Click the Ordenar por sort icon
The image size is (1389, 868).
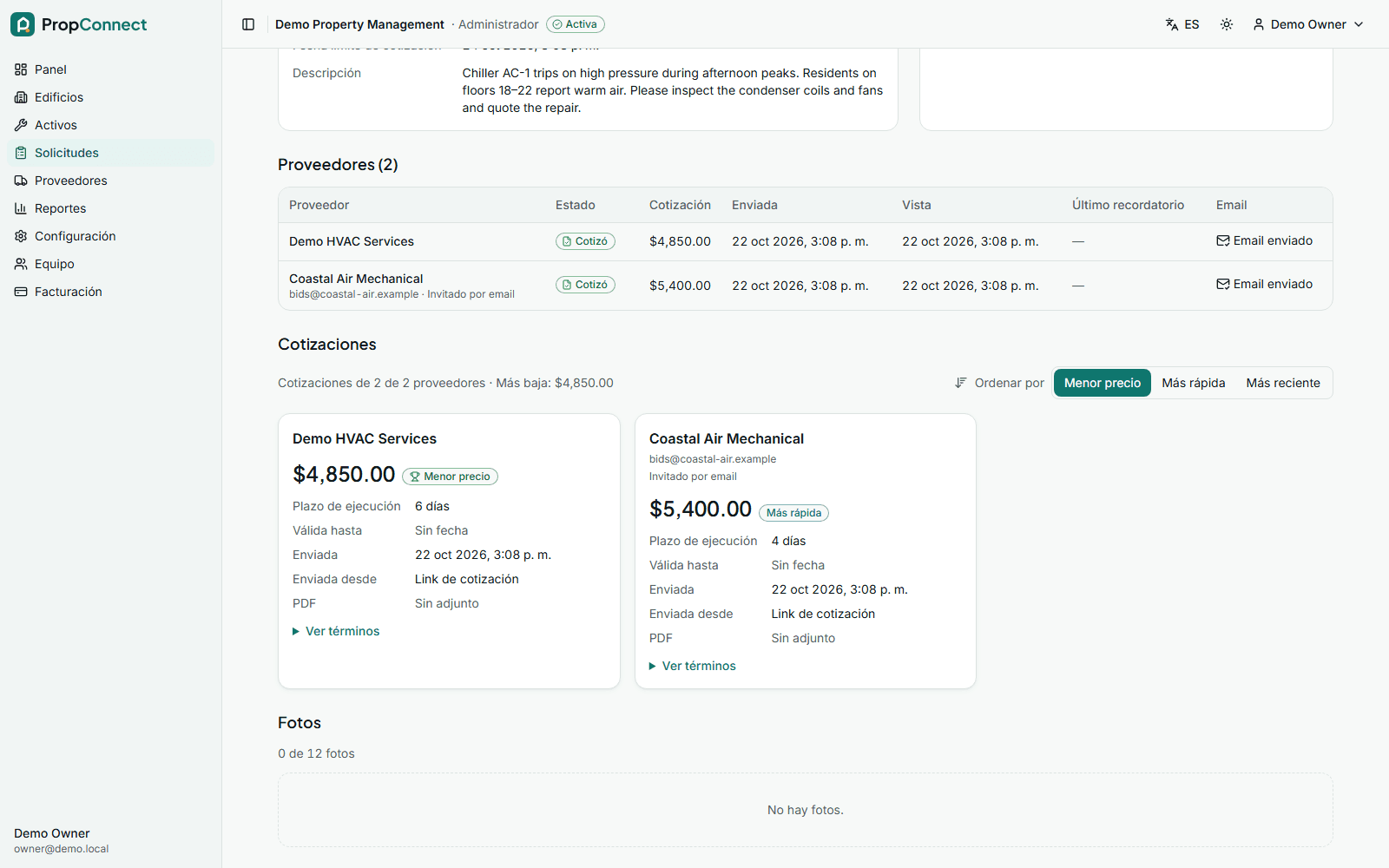961,383
